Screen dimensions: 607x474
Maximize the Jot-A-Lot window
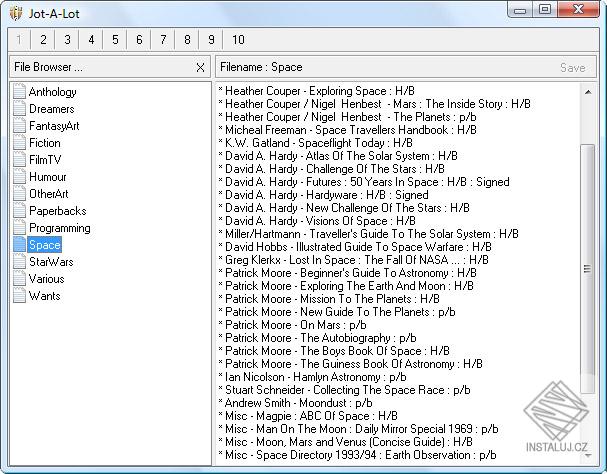[545, 10]
